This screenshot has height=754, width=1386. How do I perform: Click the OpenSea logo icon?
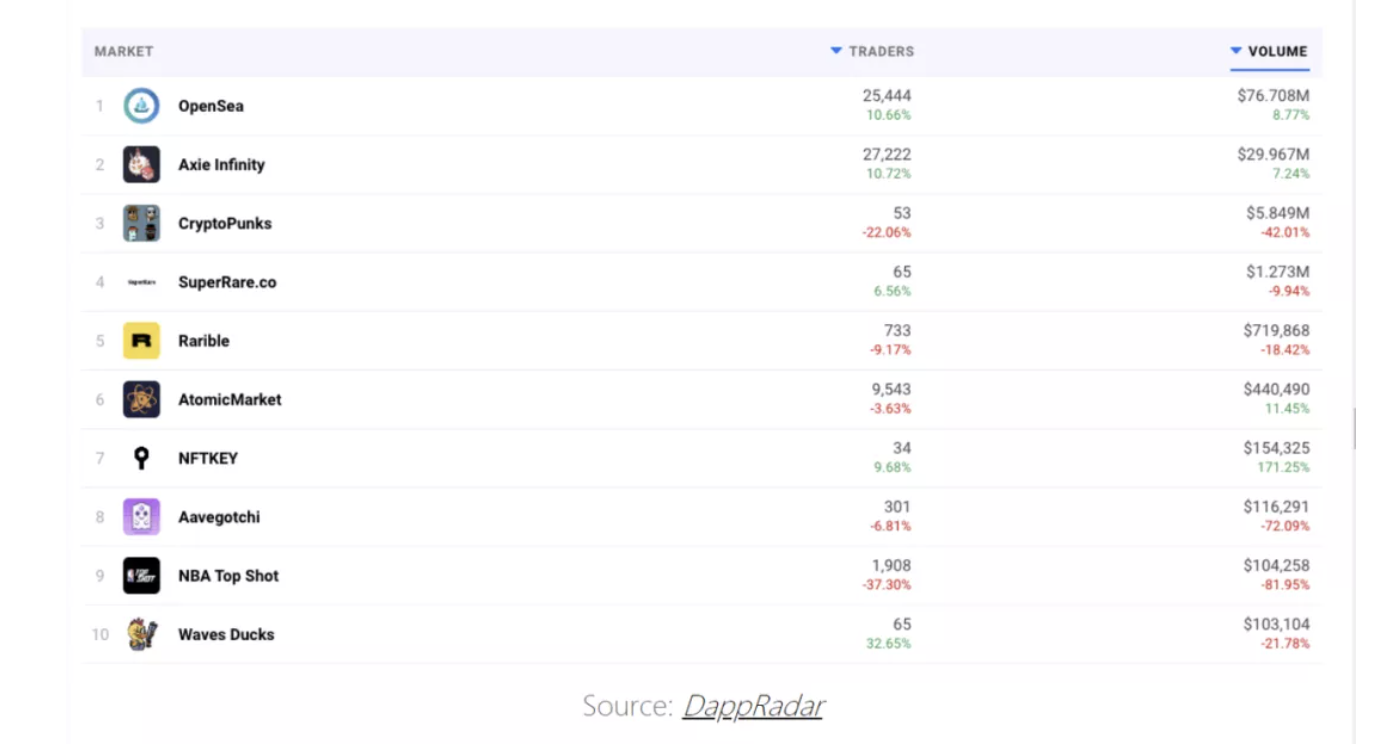click(141, 106)
